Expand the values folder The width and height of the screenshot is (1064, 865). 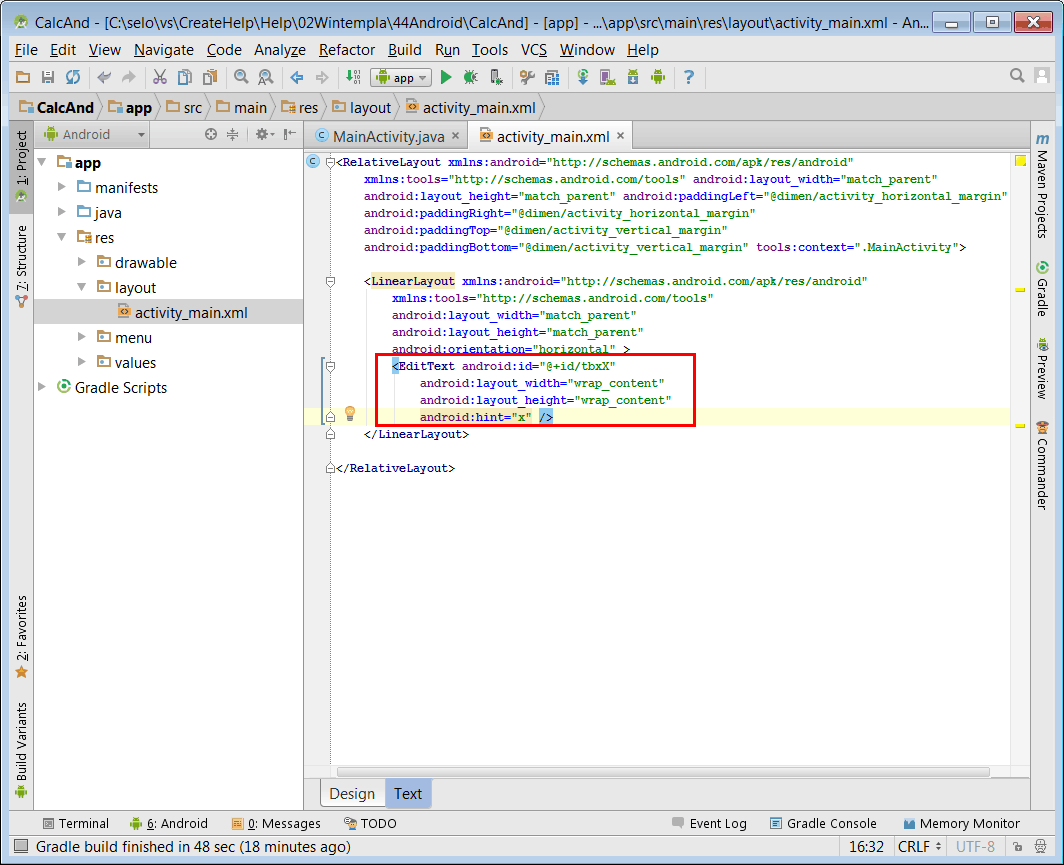point(81,362)
